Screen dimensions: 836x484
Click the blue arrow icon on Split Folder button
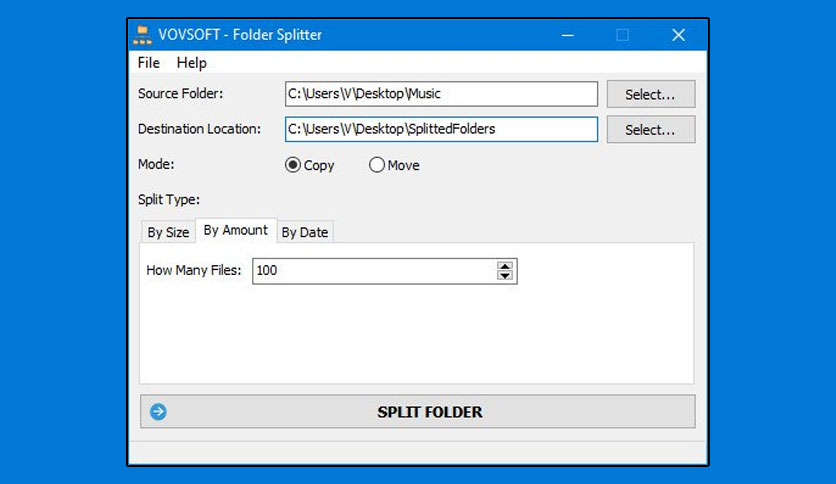(x=158, y=412)
